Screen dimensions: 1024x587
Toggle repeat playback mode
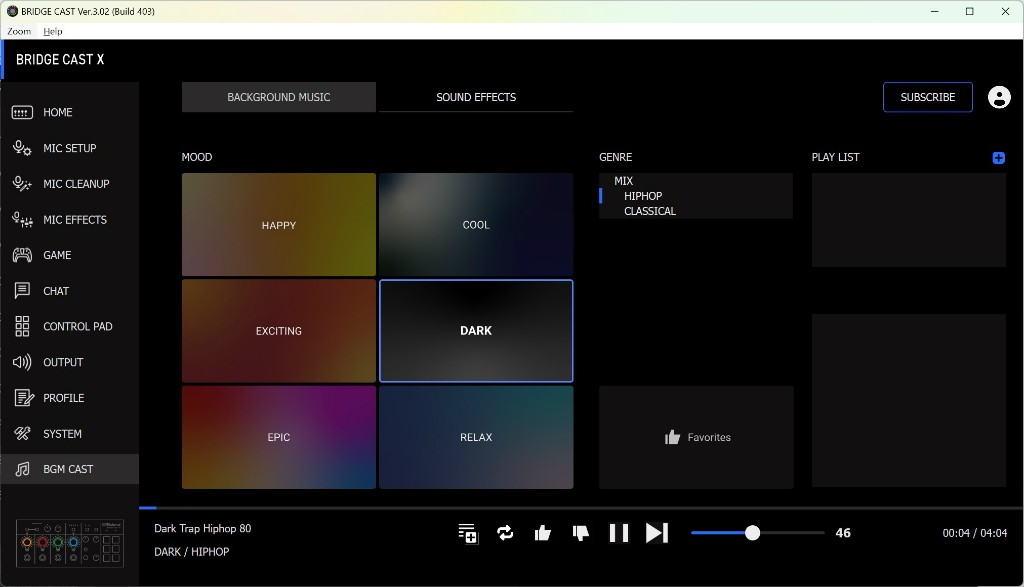click(x=505, y=533)
